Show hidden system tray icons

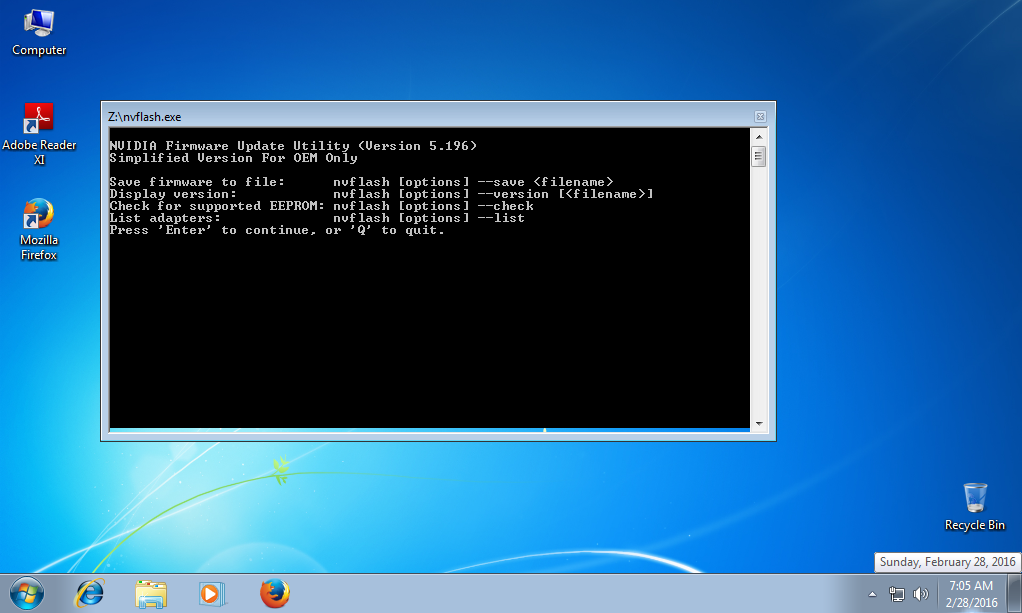click(872, 594)
